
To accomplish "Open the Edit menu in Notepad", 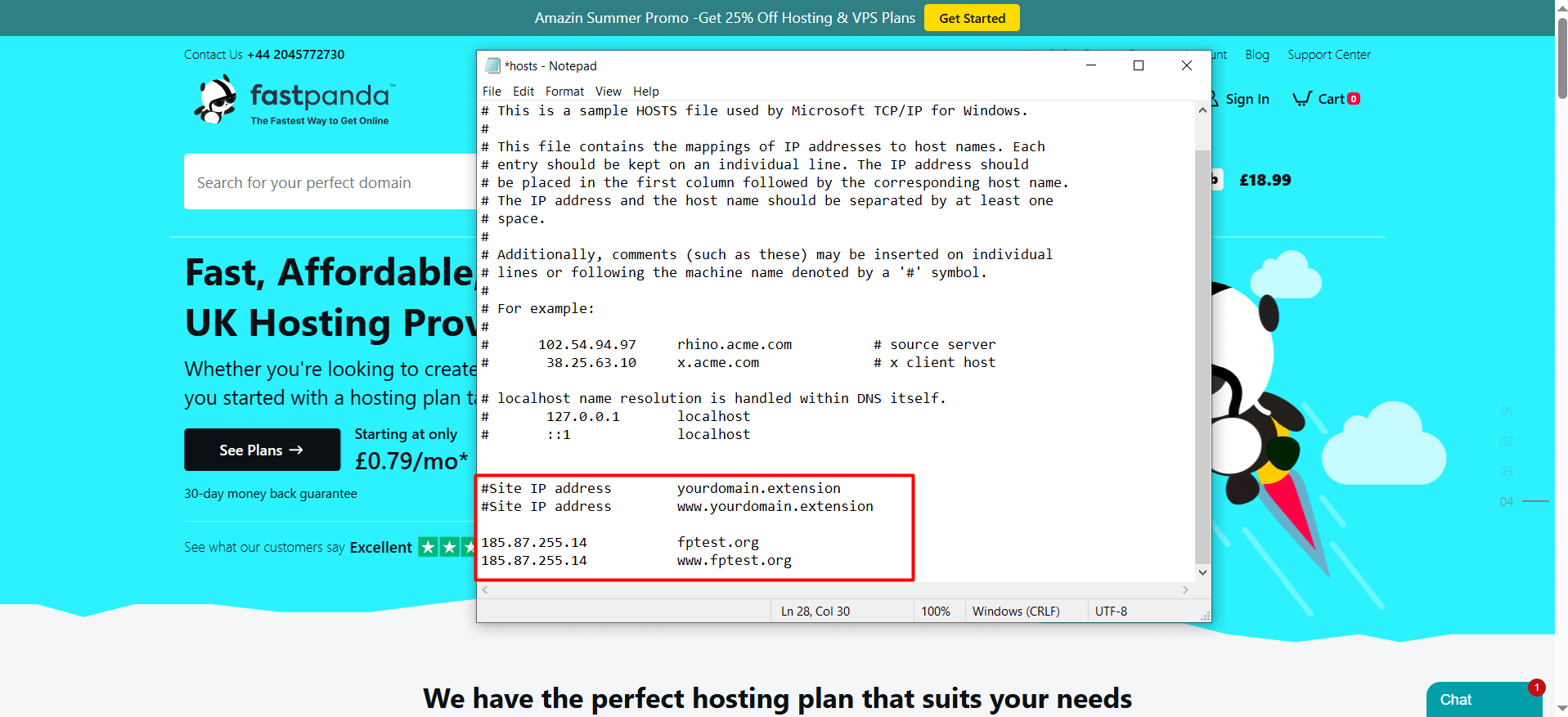I will 523,92.
